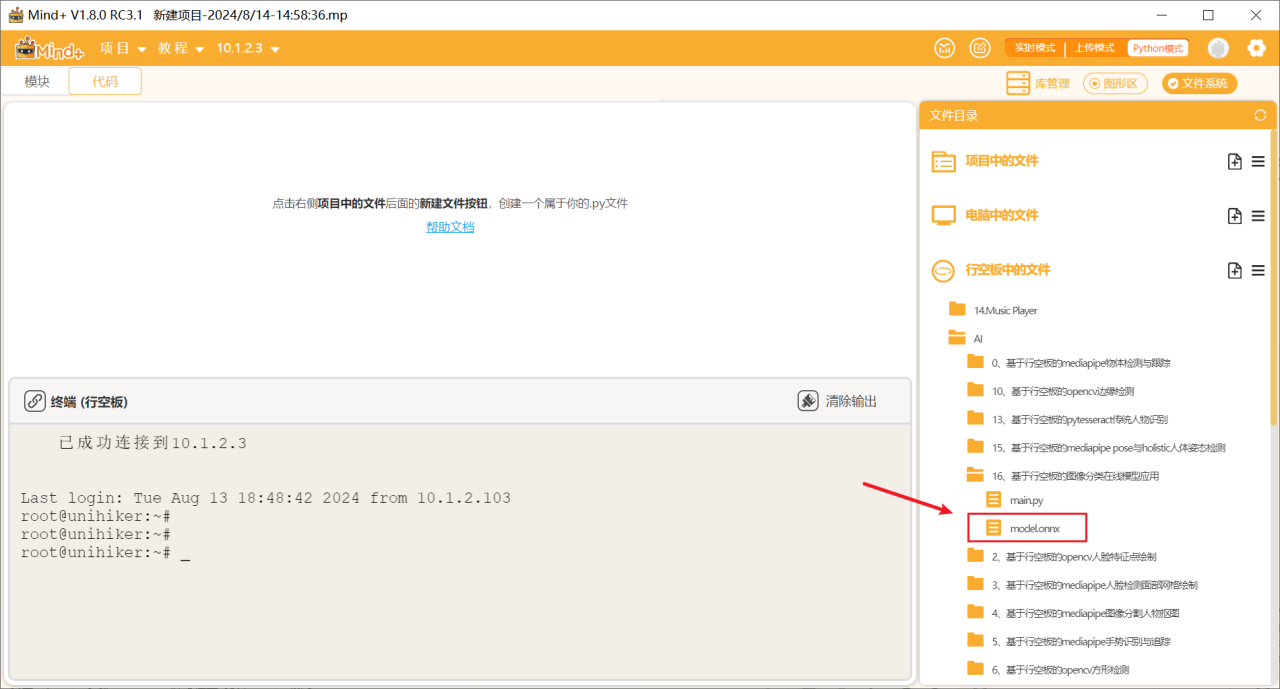The image size is (1280, 689).
Task: Click new-file icon beside 行空板中的文件
Action: (x=1235, y=270)
